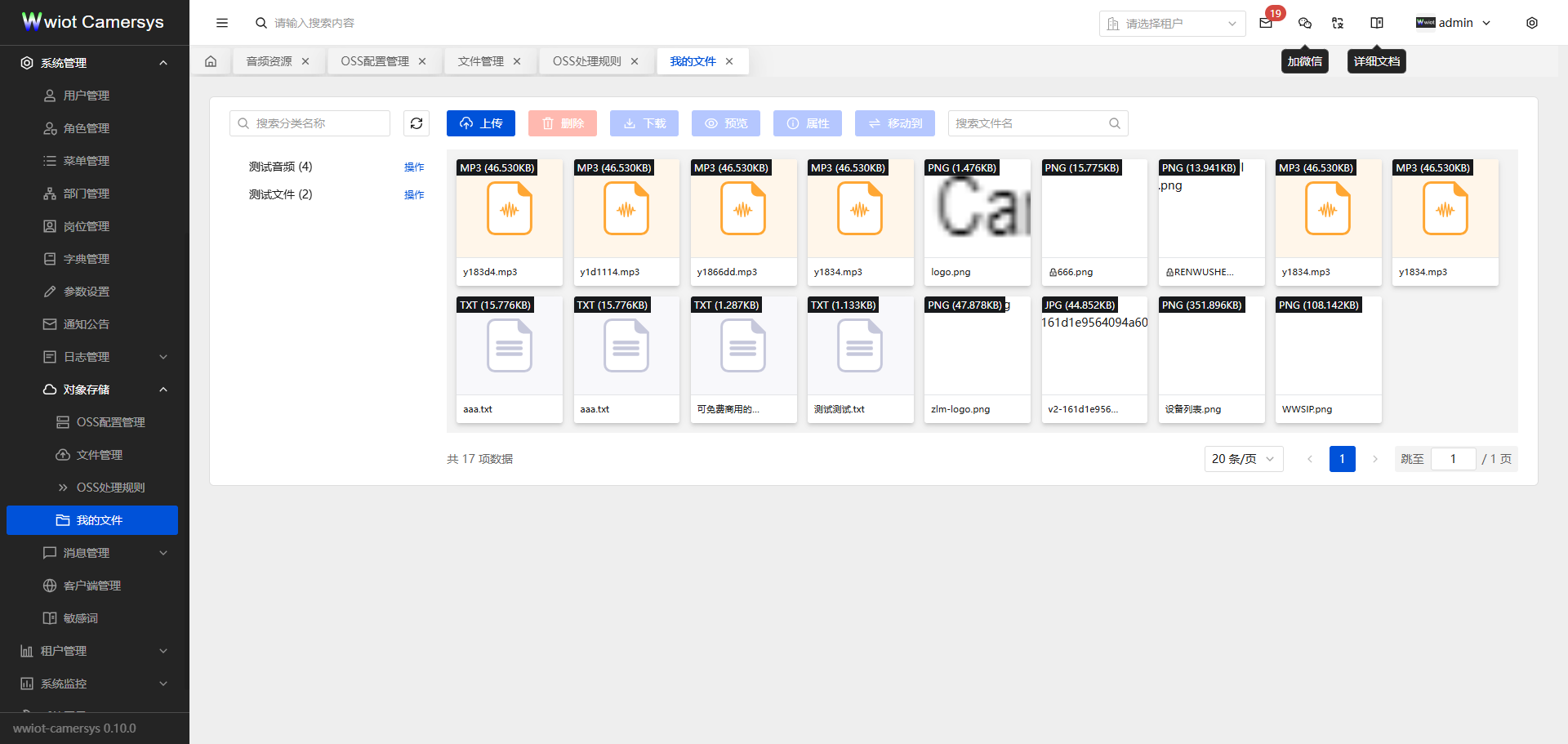1568x744 pixels.
Task: Click 操作 link for 测试音频 category
Action: [x=414, y=167]
